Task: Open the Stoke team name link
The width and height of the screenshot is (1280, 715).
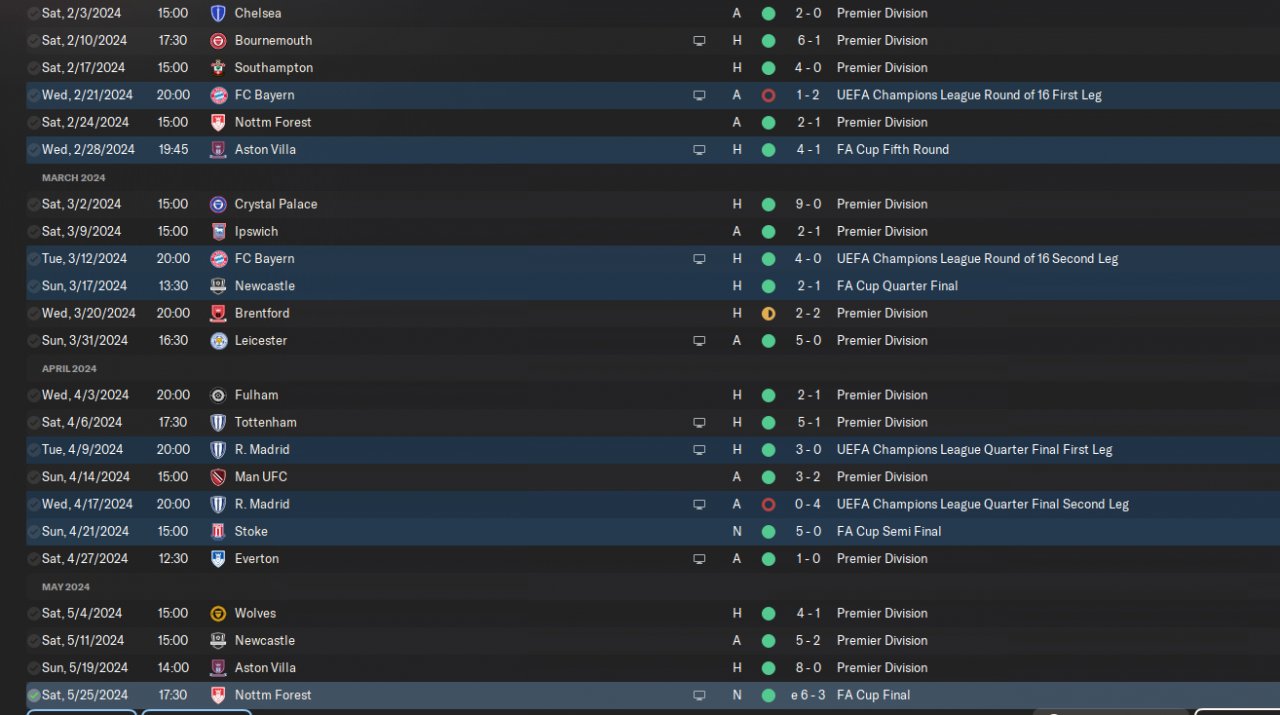Action: click(251, 531)
